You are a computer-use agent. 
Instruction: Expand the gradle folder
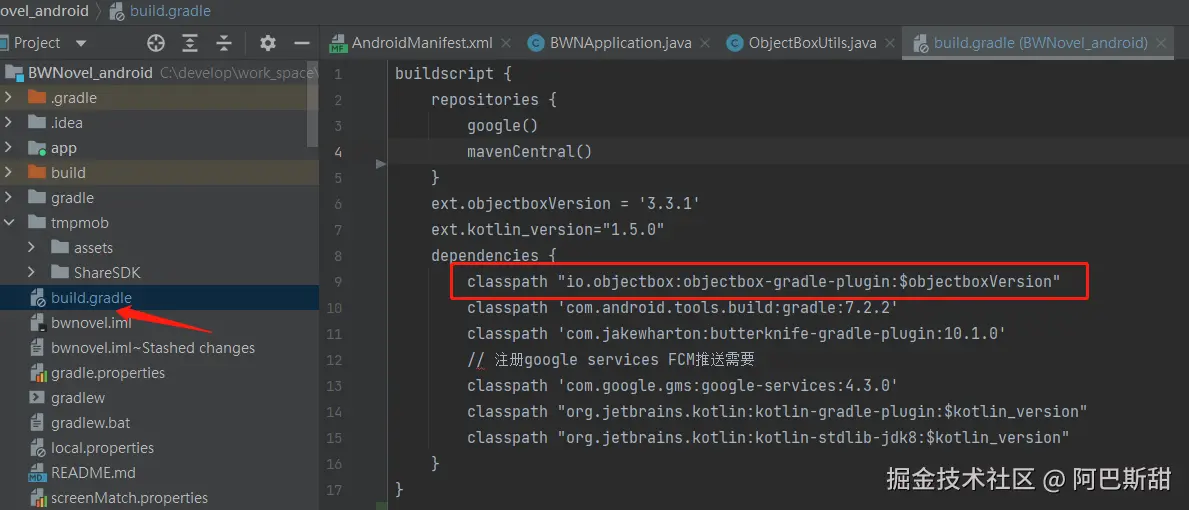click(8, 198)
